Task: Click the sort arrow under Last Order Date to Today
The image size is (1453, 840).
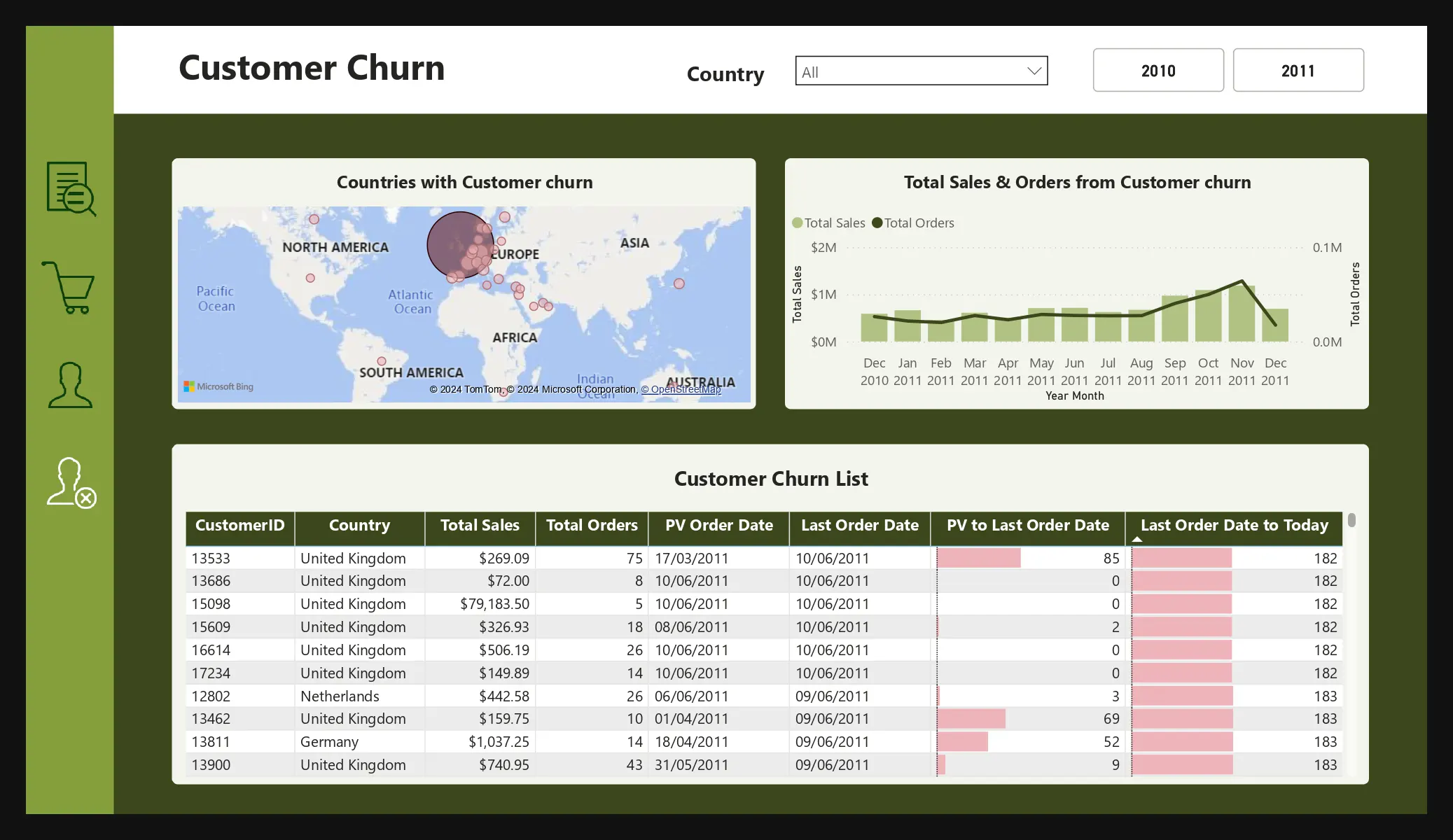Action: [x=1136, y=540]
